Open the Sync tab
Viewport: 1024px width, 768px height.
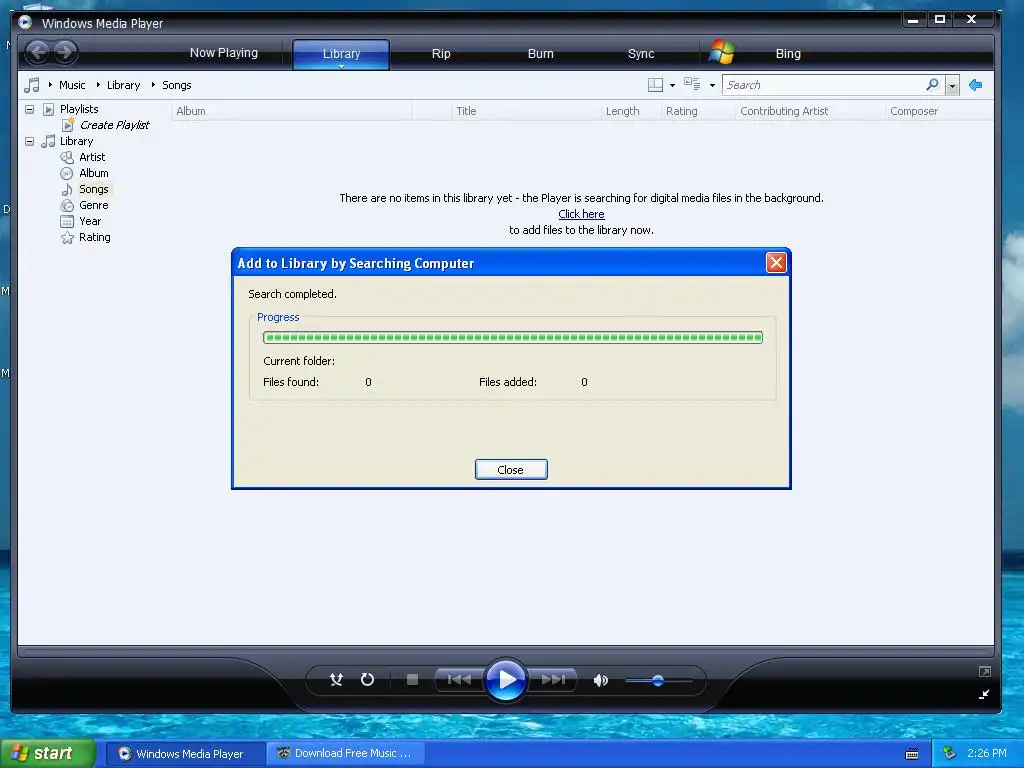pos(641,54)
